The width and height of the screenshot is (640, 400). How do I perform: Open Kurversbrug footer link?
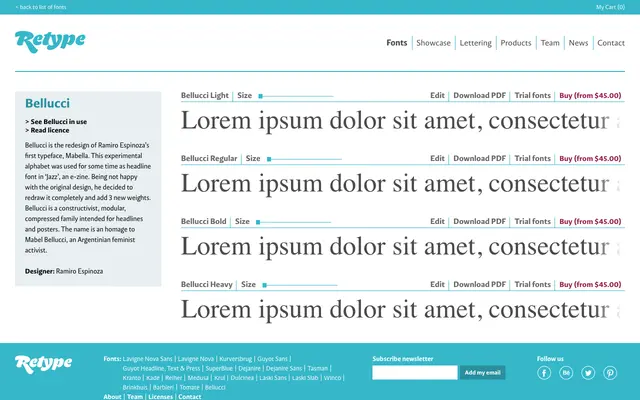click(236, 359)
